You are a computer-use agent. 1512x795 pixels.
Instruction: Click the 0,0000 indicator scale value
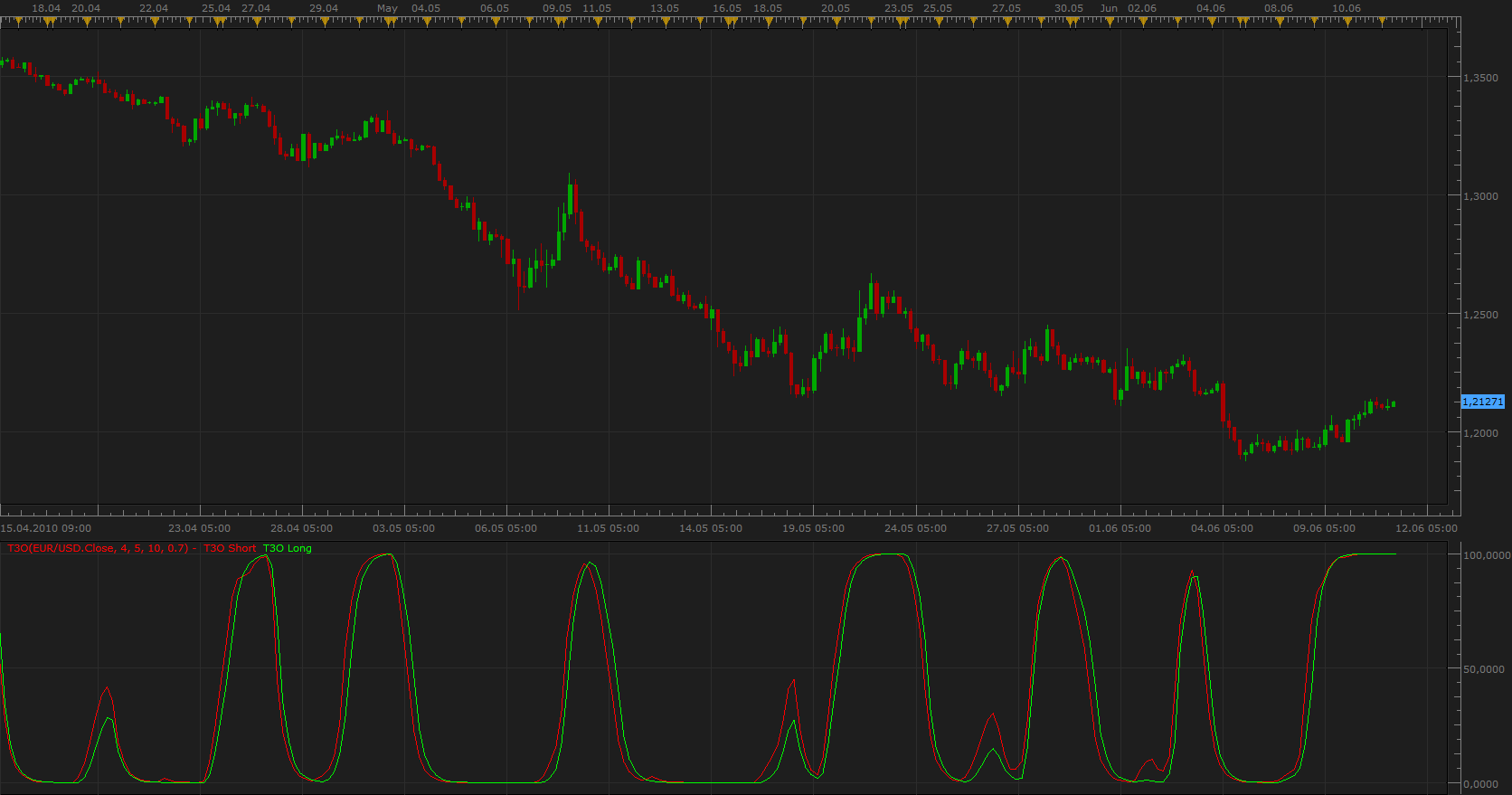click(x=1481, y=784)
